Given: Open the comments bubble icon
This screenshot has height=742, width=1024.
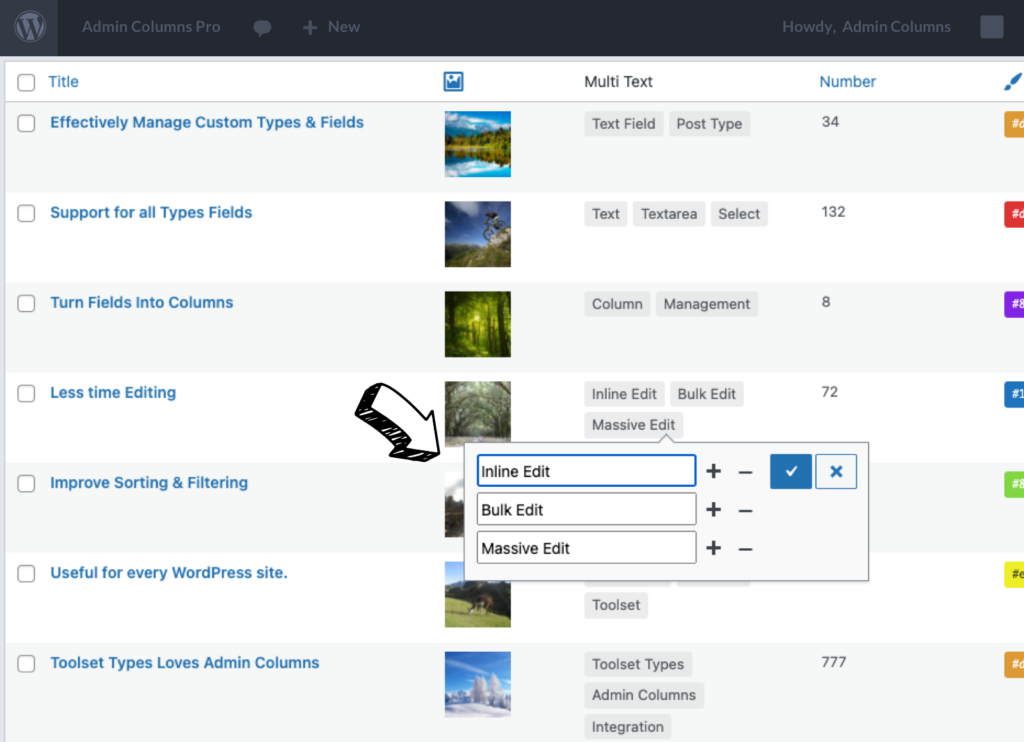Looking at the screenshot, I should [x=262, y=27].
